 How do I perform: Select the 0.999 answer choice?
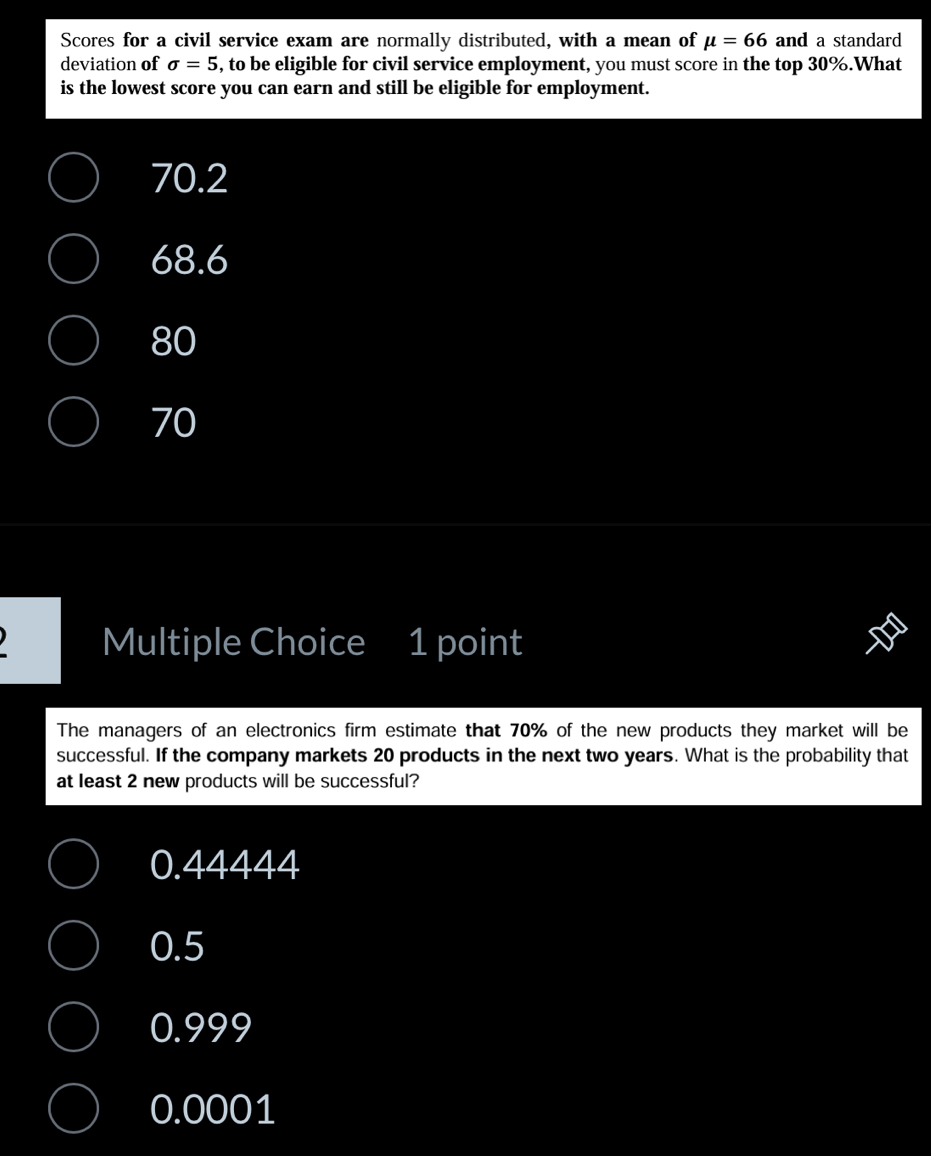pos(73,1026)
